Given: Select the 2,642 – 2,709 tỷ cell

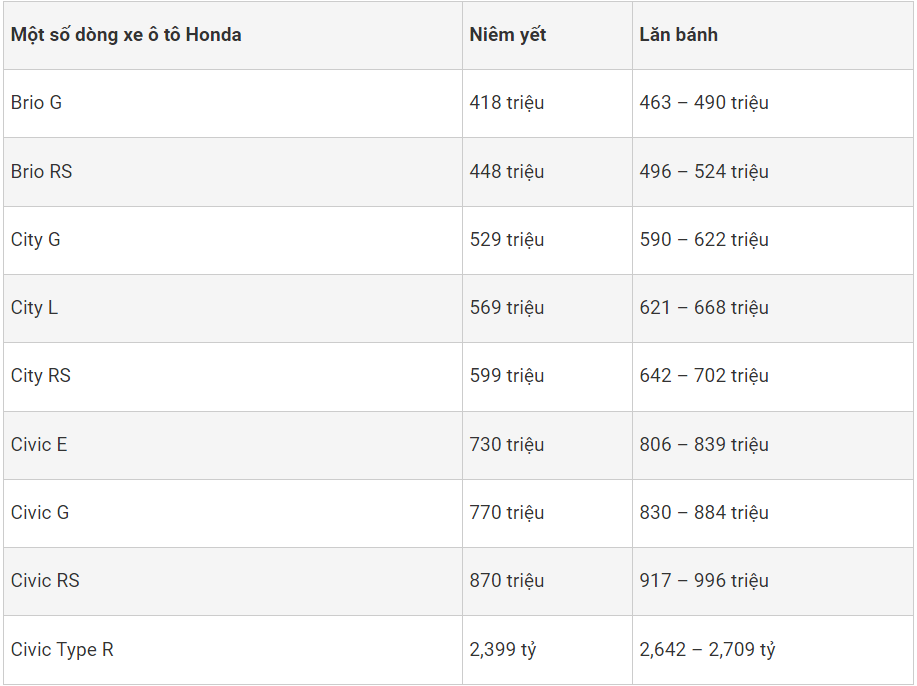Looking at the screenshot, I should tap(707, 650).
